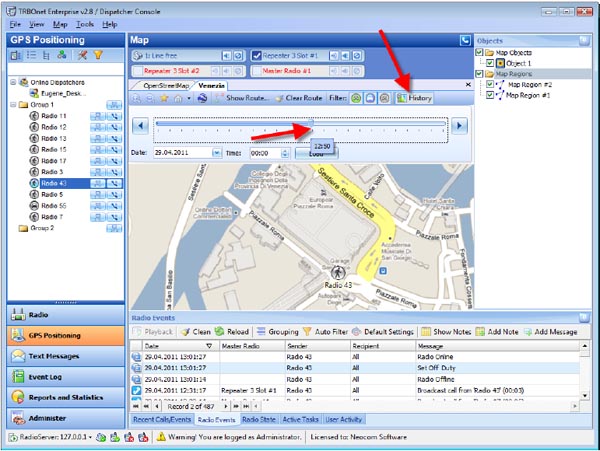
Task: Open the Radio section in sidebar
Action: coord(66,315)
